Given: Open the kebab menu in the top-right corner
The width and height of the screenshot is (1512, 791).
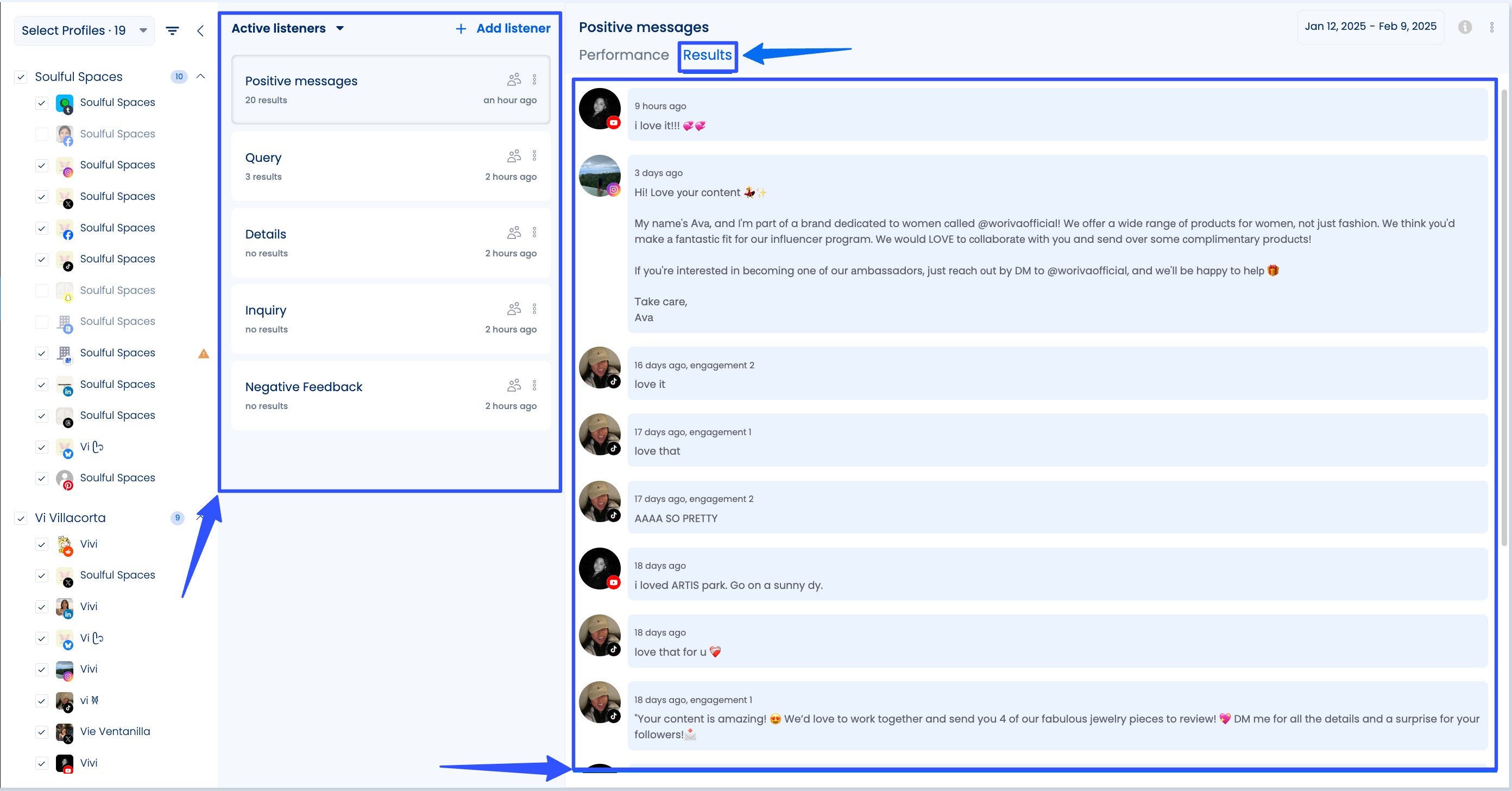Looking at the screenshot, I should pyautogui.click(x=1491, y=27).
